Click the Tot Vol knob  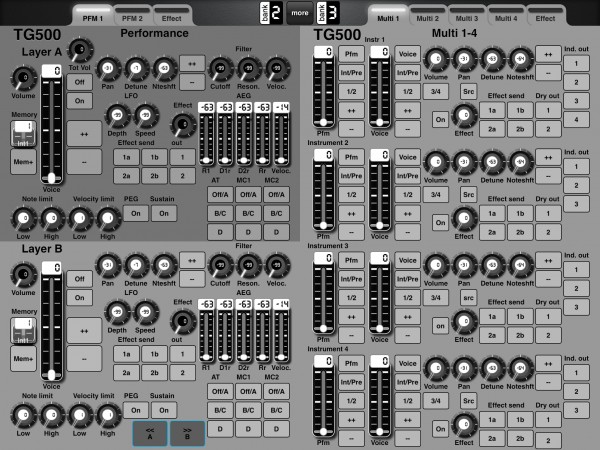pos(80,50)
